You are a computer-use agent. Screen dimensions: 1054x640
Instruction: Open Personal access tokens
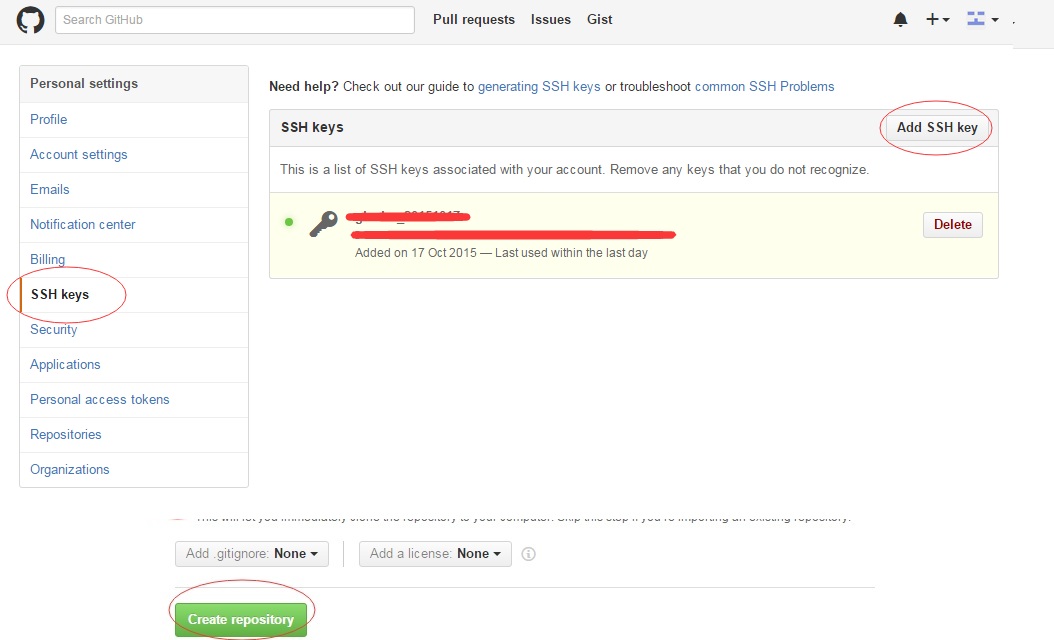tap(134, 399)
